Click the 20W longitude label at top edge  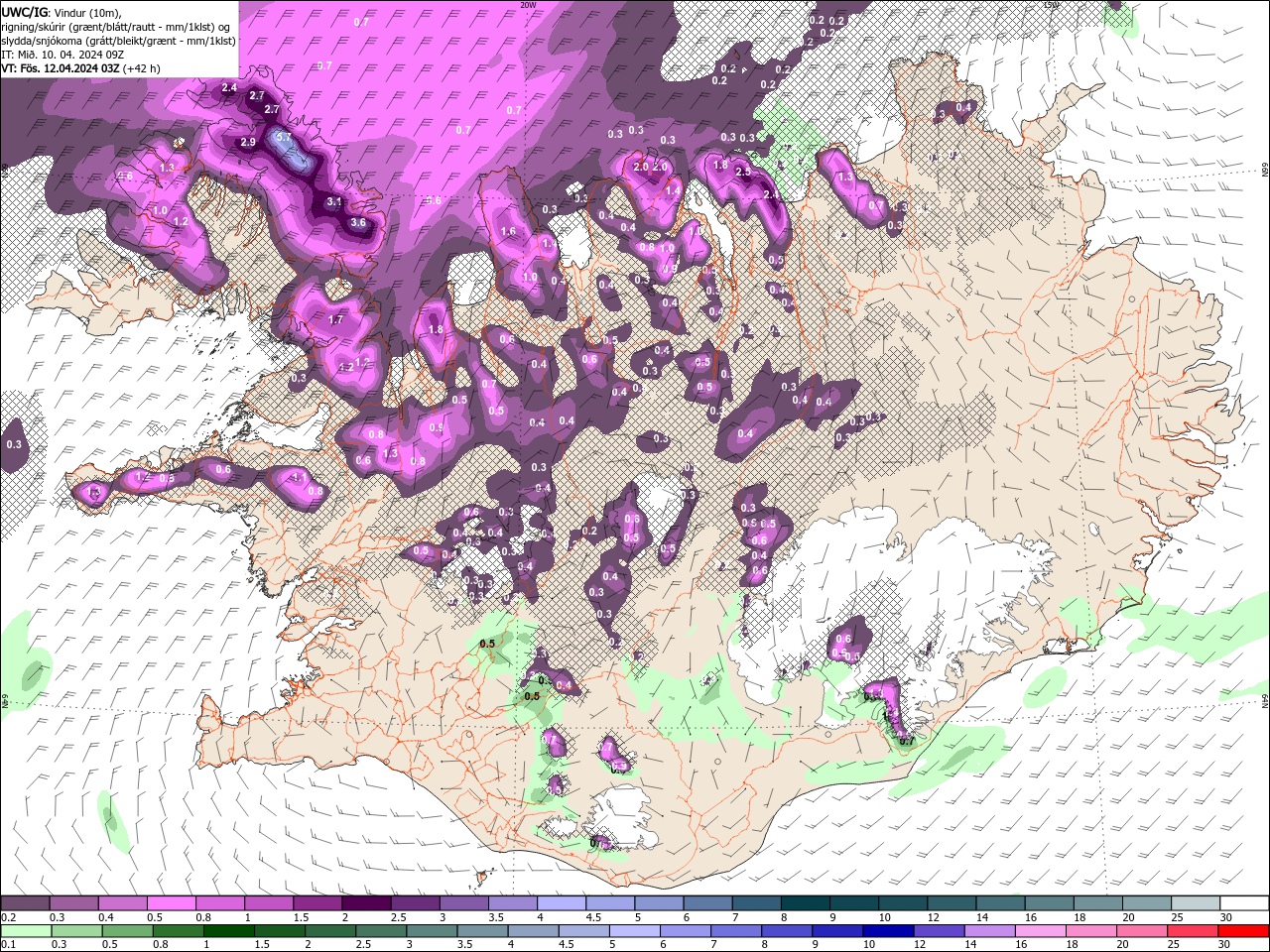[x=528, y=5]
